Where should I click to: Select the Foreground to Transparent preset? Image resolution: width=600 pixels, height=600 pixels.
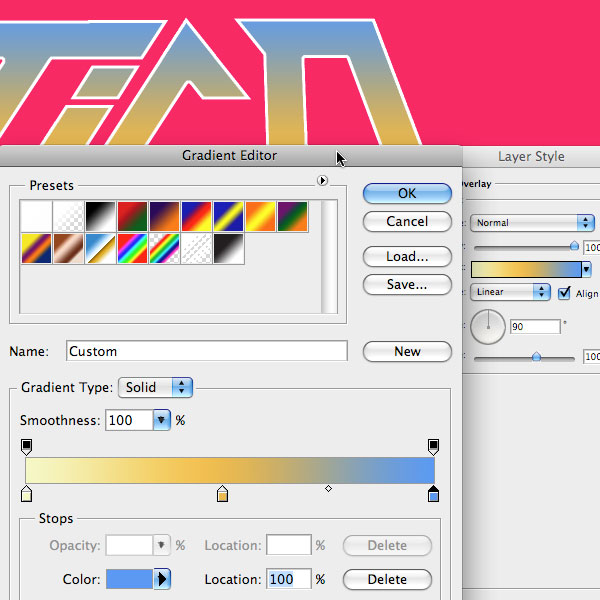coord(68,217)
